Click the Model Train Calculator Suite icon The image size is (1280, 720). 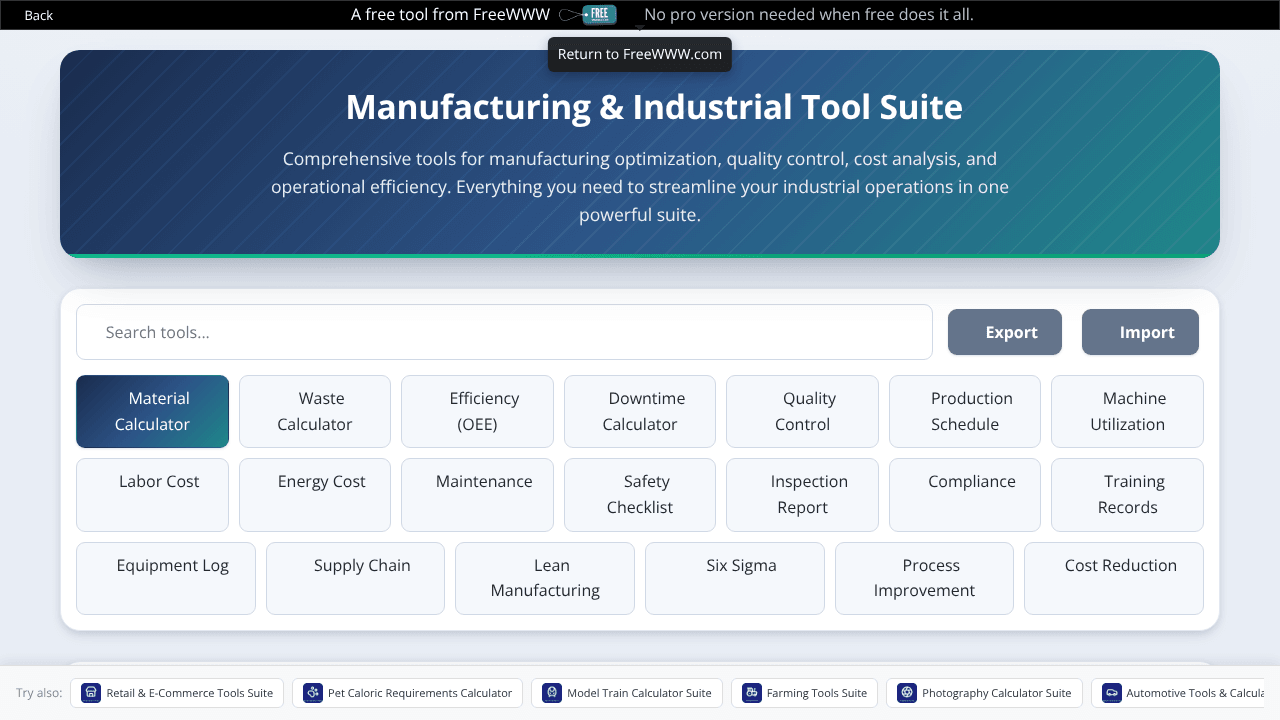click(552, 693)
